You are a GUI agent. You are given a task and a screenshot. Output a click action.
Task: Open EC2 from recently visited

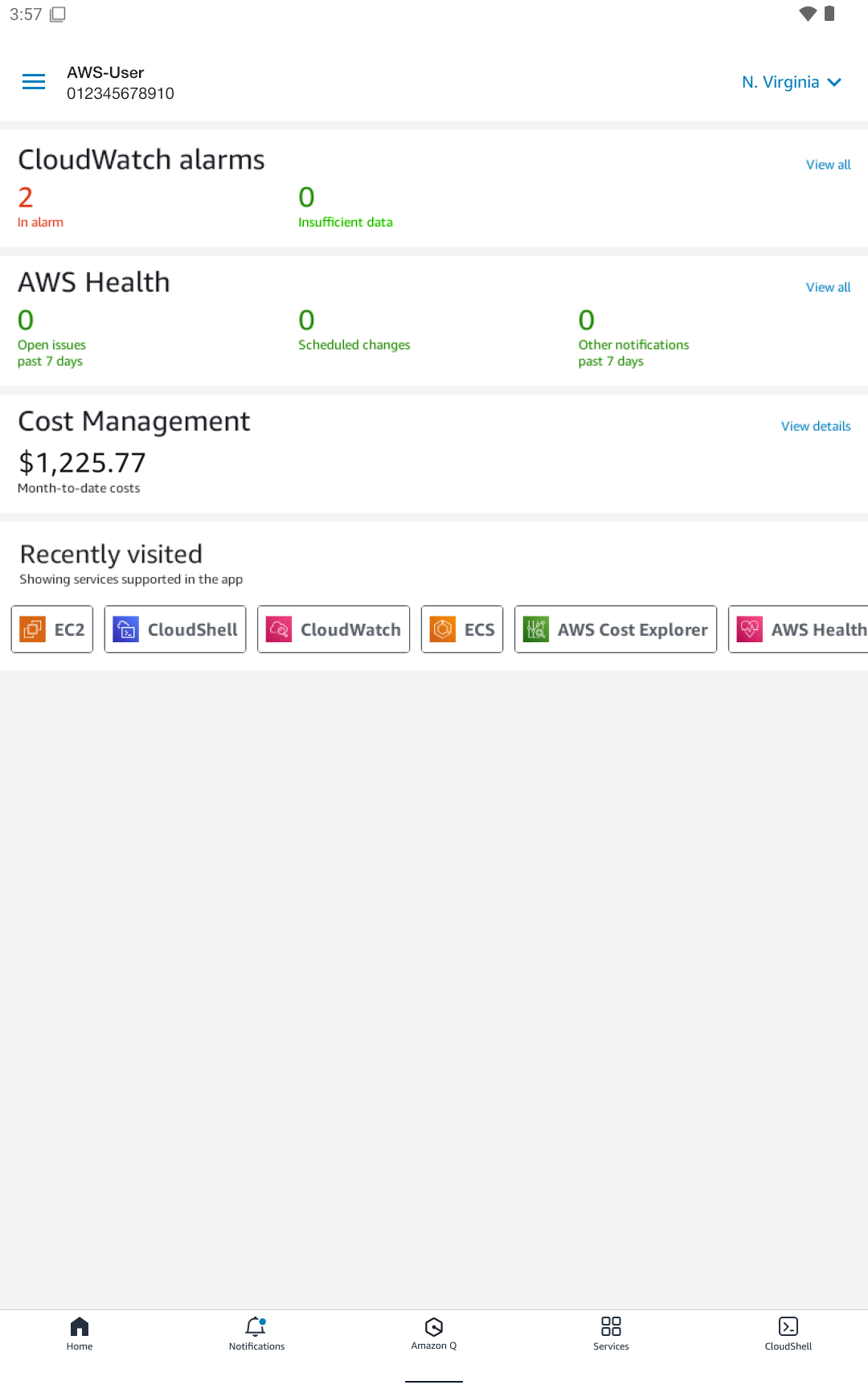[52, 629]
